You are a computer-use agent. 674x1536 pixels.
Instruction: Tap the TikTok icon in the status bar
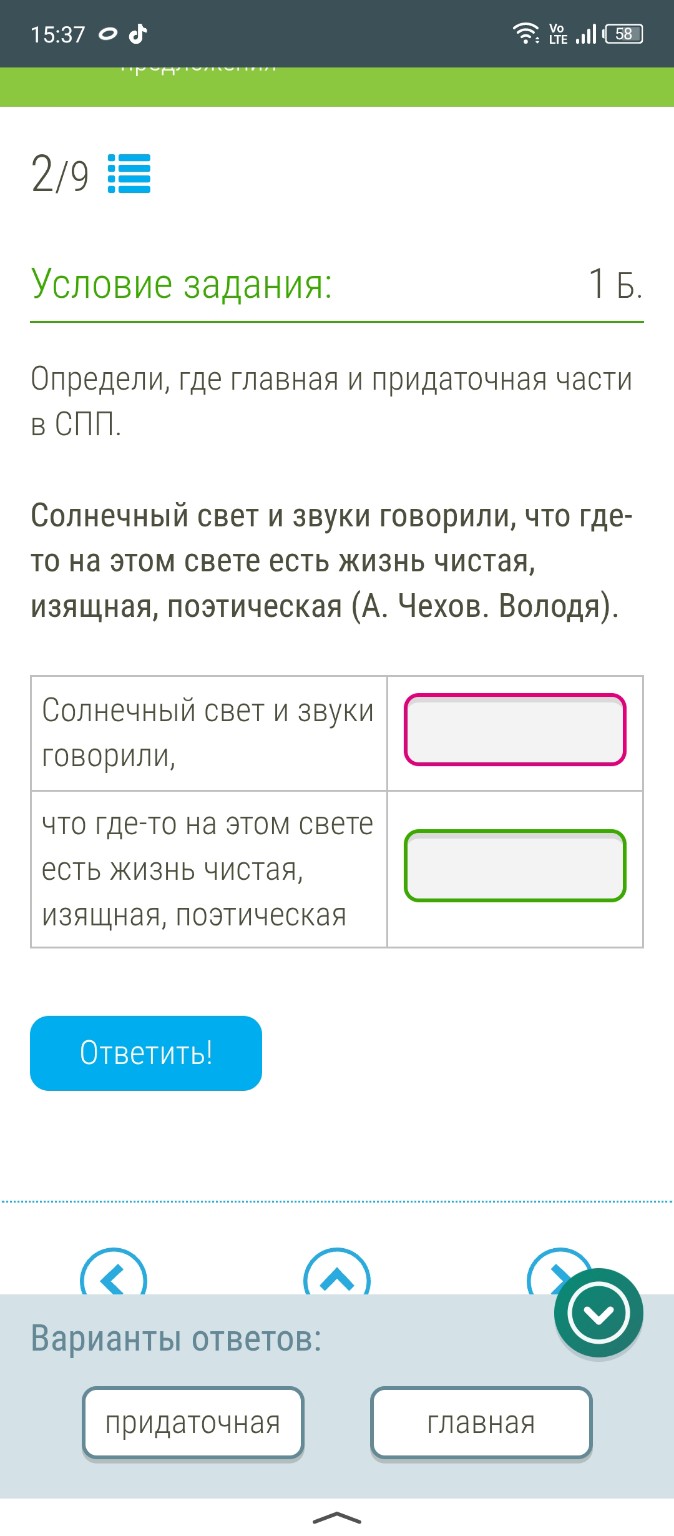click(138, 33)
